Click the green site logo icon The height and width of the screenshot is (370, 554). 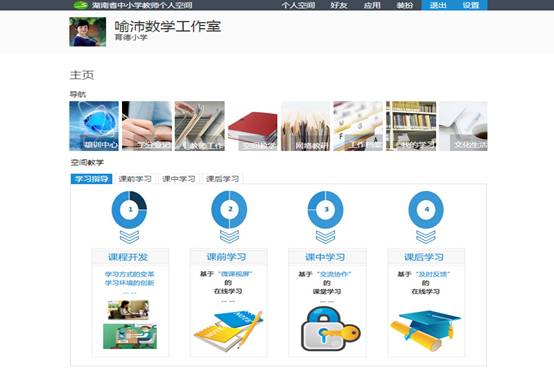click(81, 5)
